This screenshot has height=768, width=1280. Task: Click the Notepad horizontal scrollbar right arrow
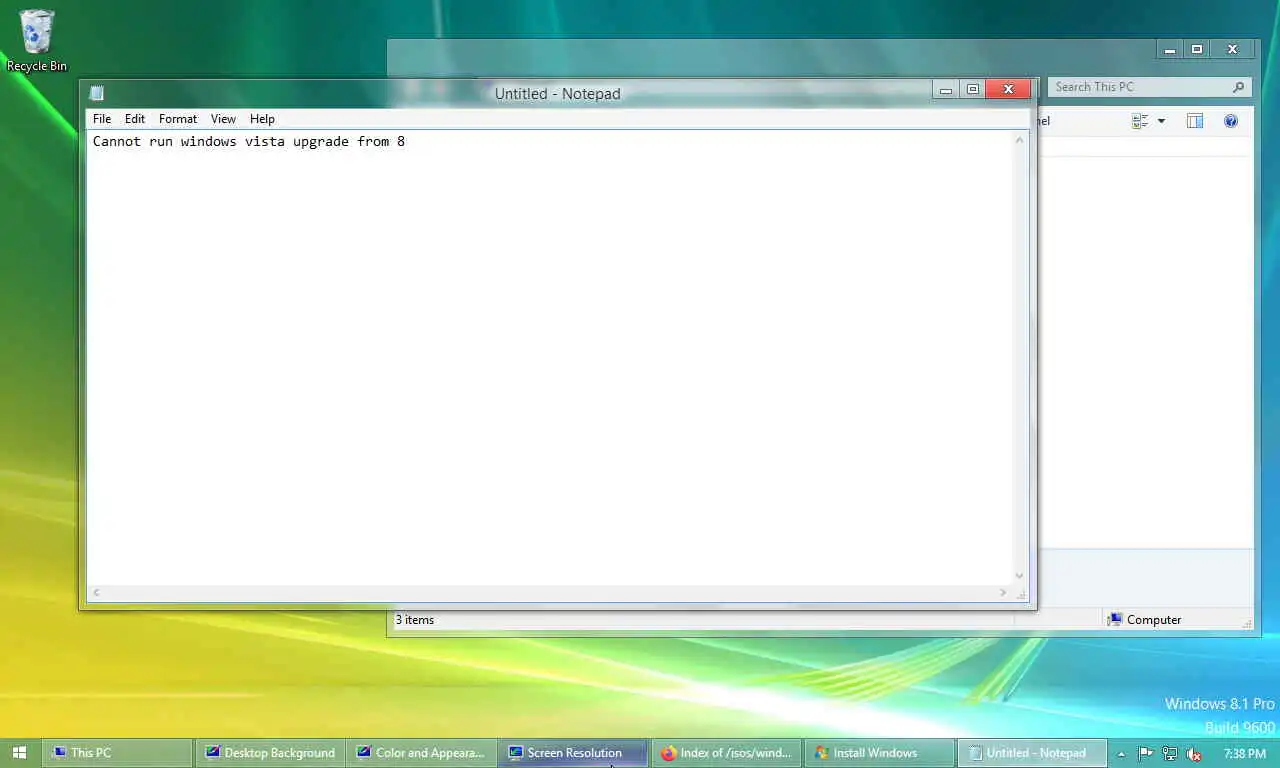pyautogui.click(x=1003, y=593)
